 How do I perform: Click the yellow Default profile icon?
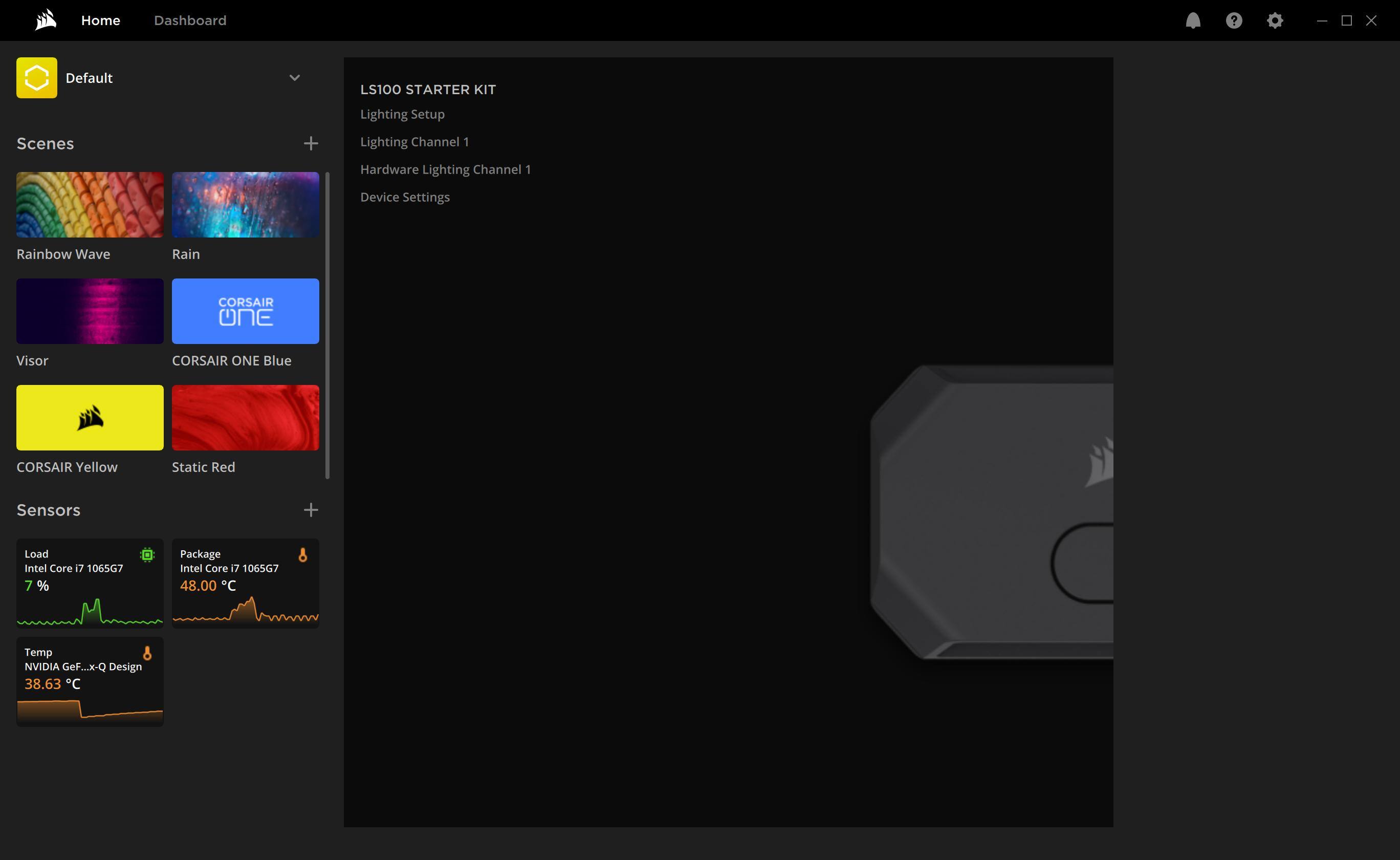36,77
